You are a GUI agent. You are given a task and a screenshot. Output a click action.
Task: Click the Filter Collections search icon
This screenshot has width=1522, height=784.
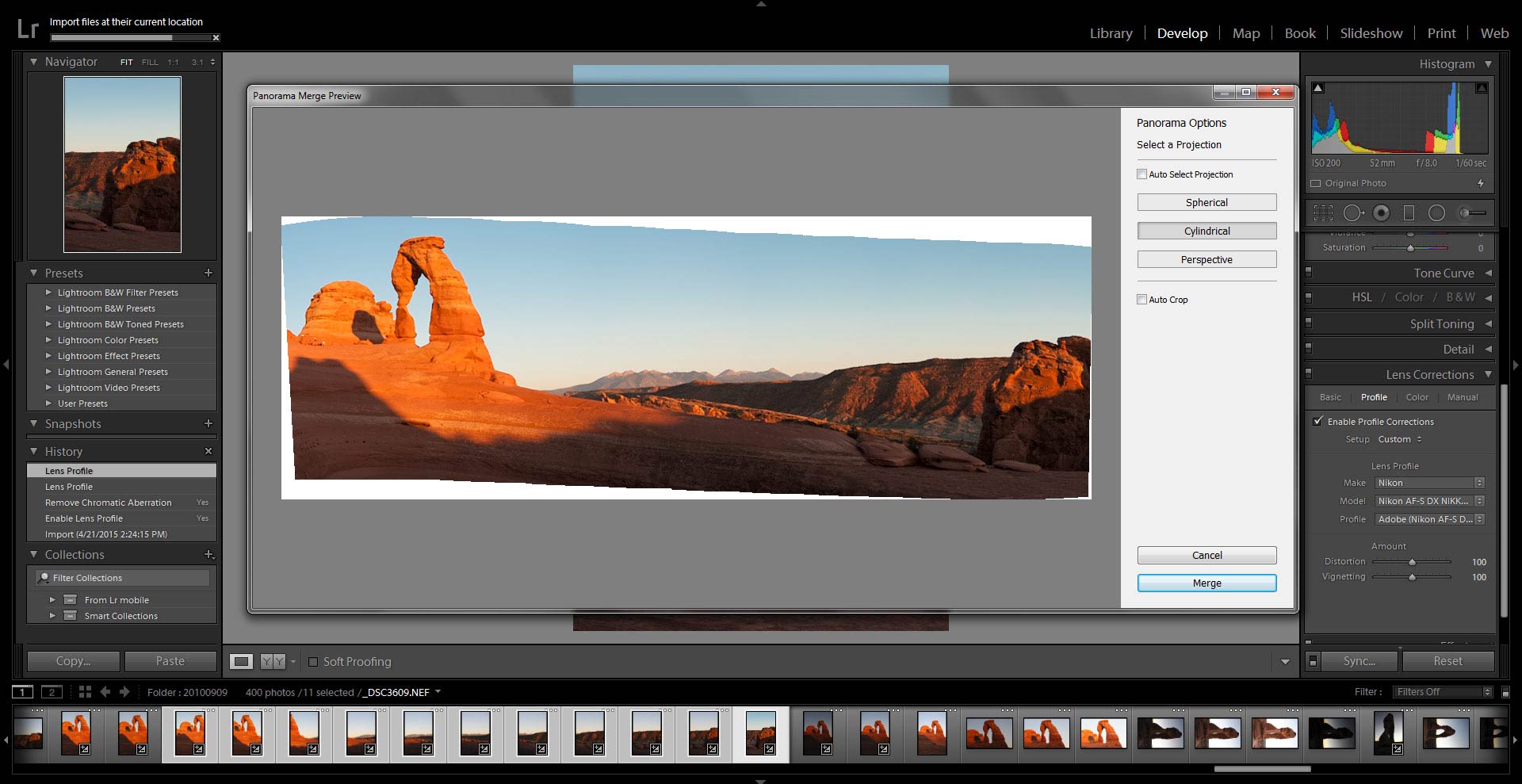44,578
